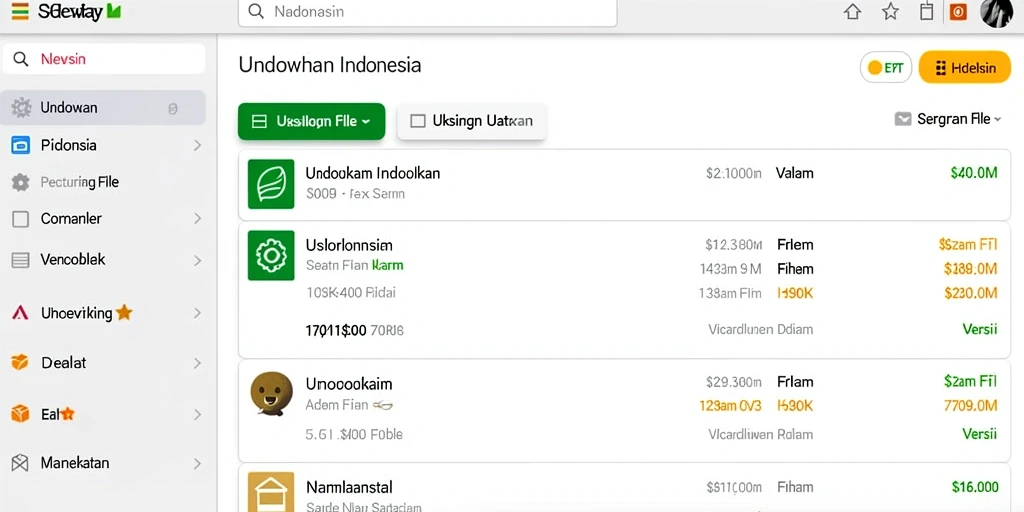1024x512 pixels.
Task: Toggle the Uksingn Uatkan checkbox
Action: point(417,121)
